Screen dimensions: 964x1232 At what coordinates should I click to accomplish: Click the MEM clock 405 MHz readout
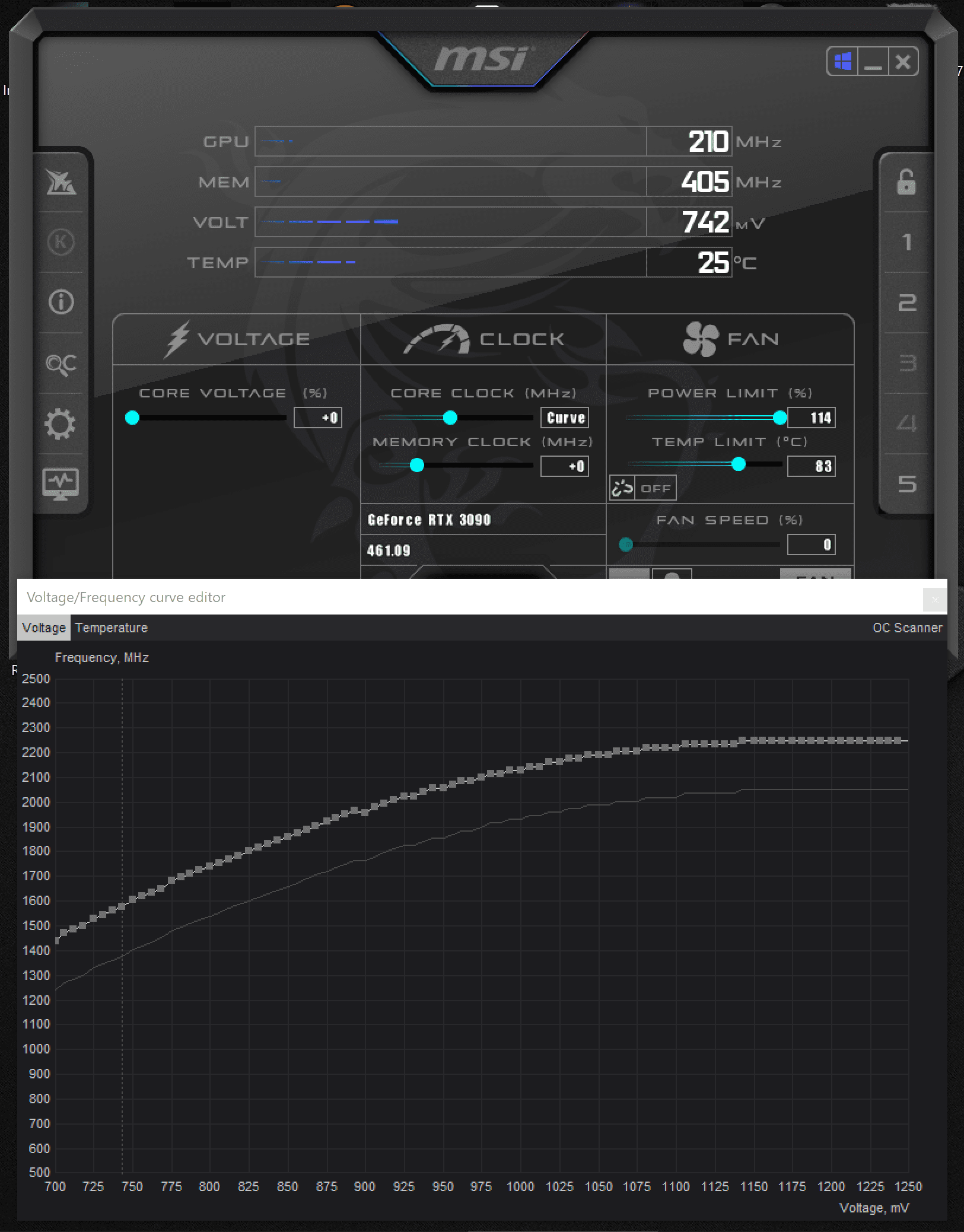(x=704, y=182)
